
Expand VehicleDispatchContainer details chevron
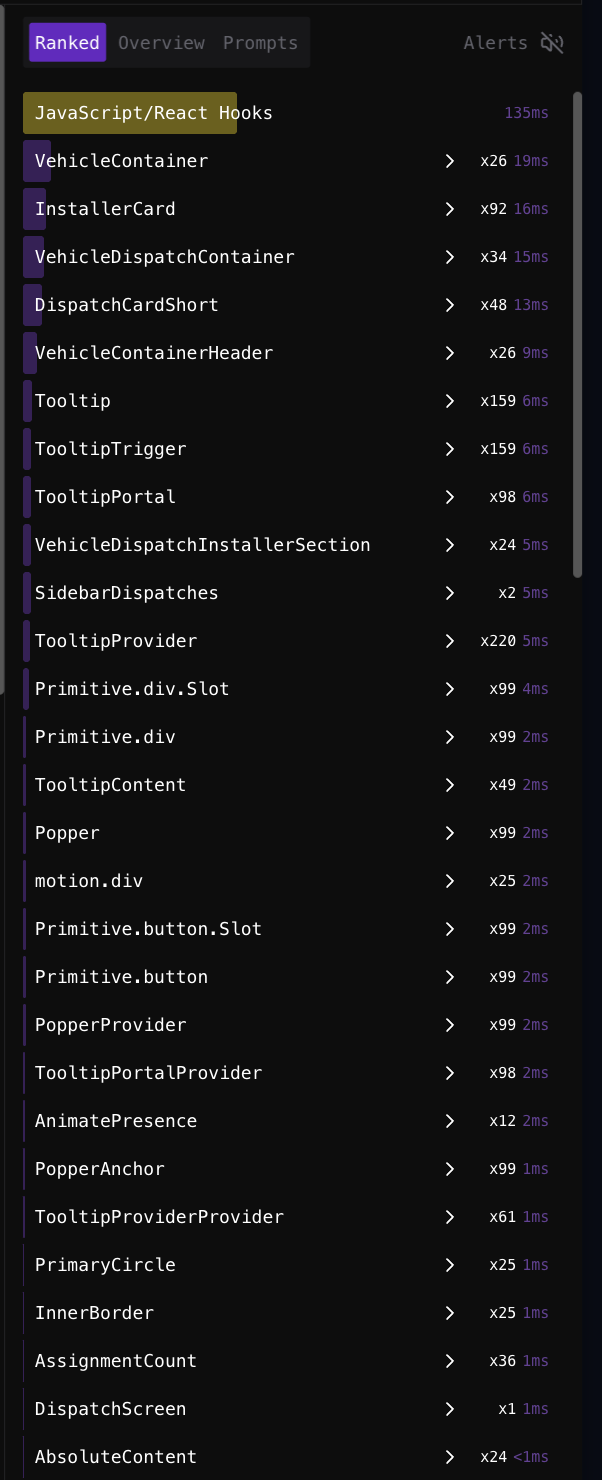(450, 257)
